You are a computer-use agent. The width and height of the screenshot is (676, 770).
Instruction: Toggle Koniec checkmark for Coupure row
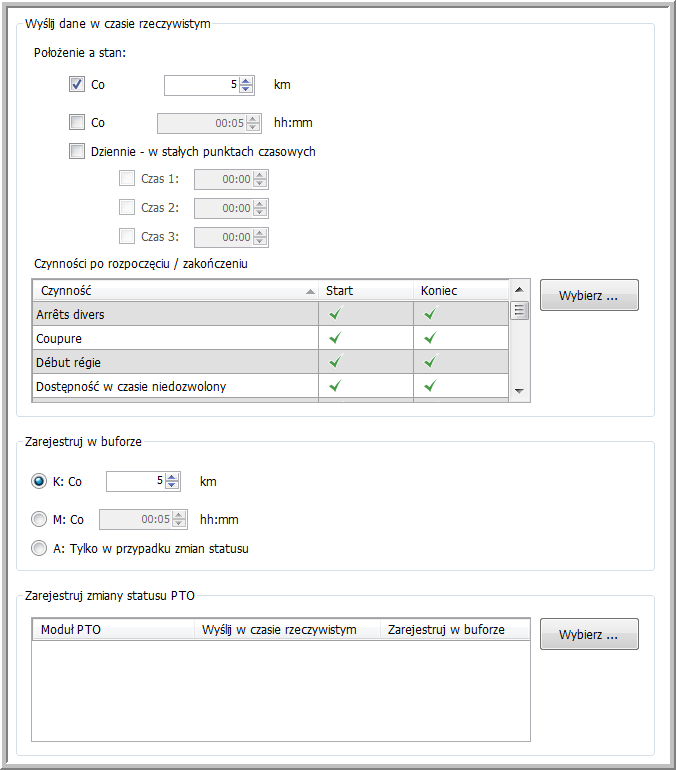[430, 337]
